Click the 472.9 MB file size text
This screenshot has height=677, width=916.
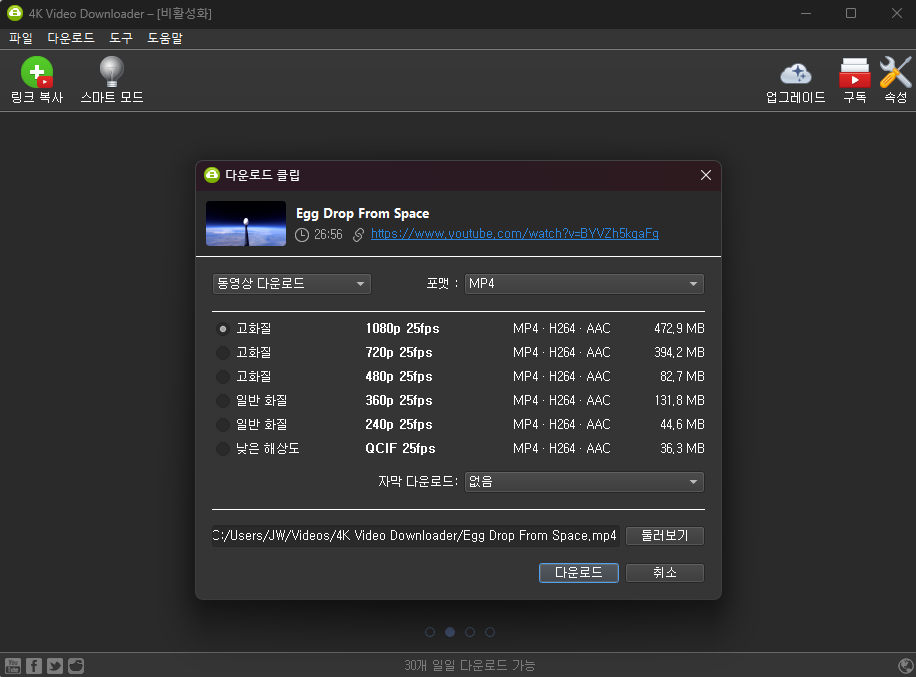point(679,329)
